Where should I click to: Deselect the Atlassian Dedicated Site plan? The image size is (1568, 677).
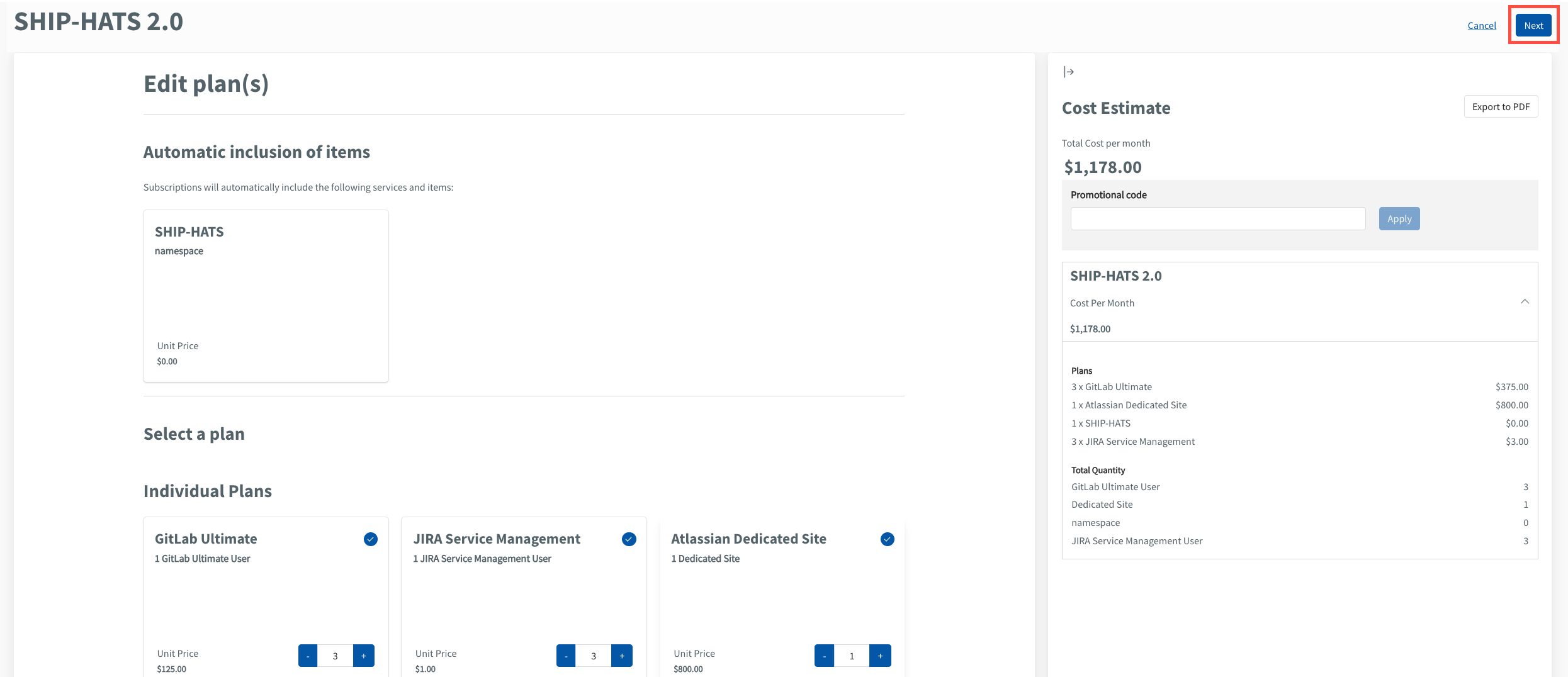pos(887,539)
